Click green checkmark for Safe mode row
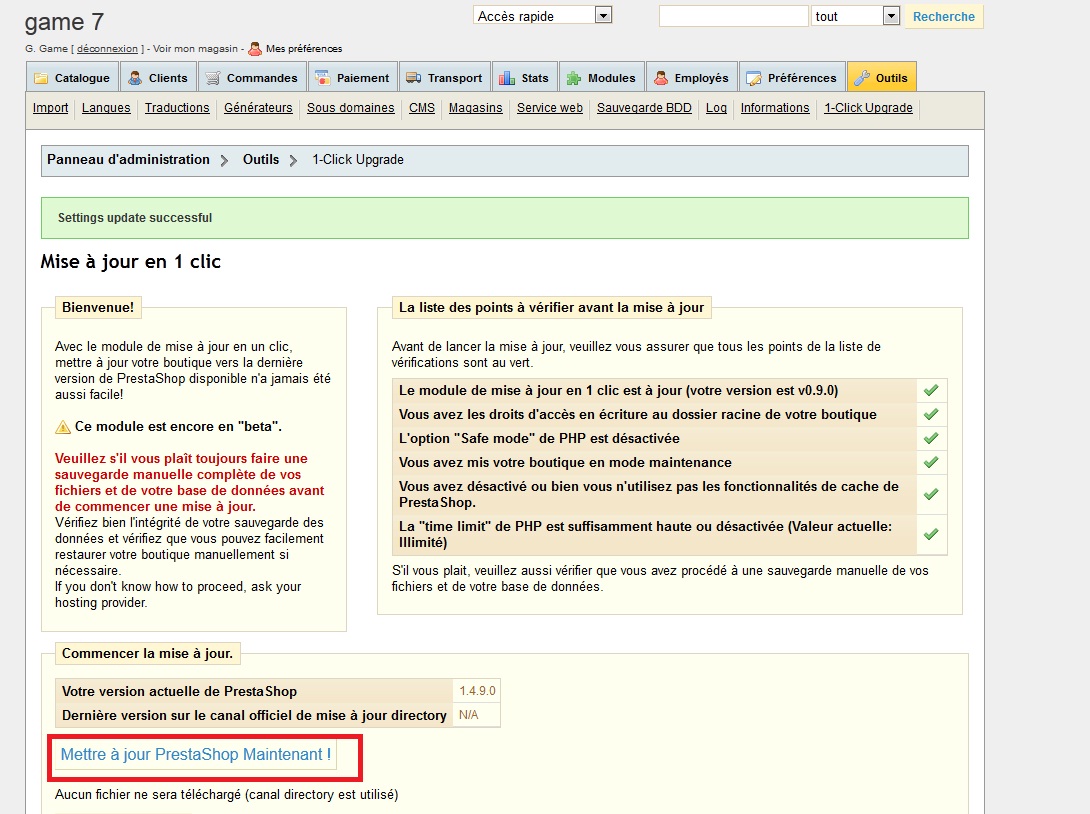Viewport: 1090px width, 814px height. tap(931, 438)
